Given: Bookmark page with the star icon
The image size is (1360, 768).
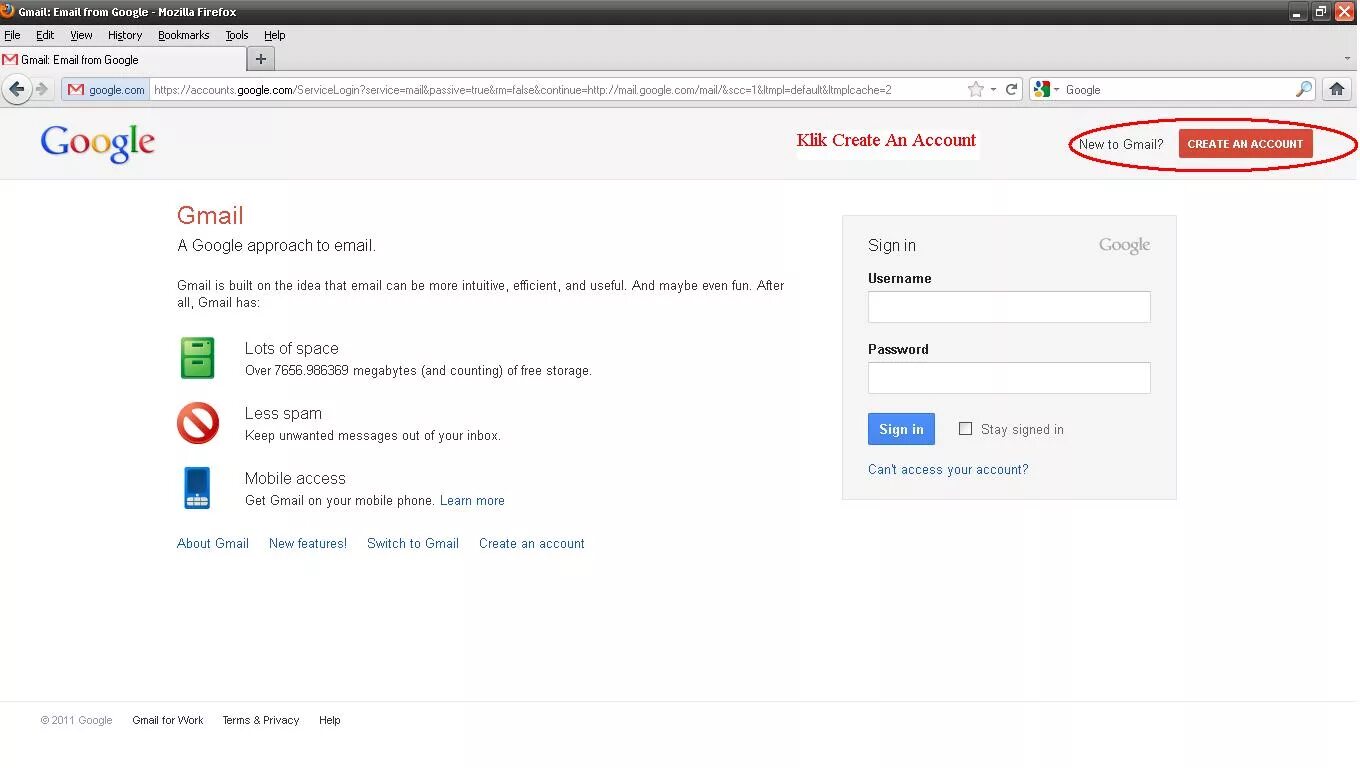Looking at the screenshot, I should click(975, 89).
